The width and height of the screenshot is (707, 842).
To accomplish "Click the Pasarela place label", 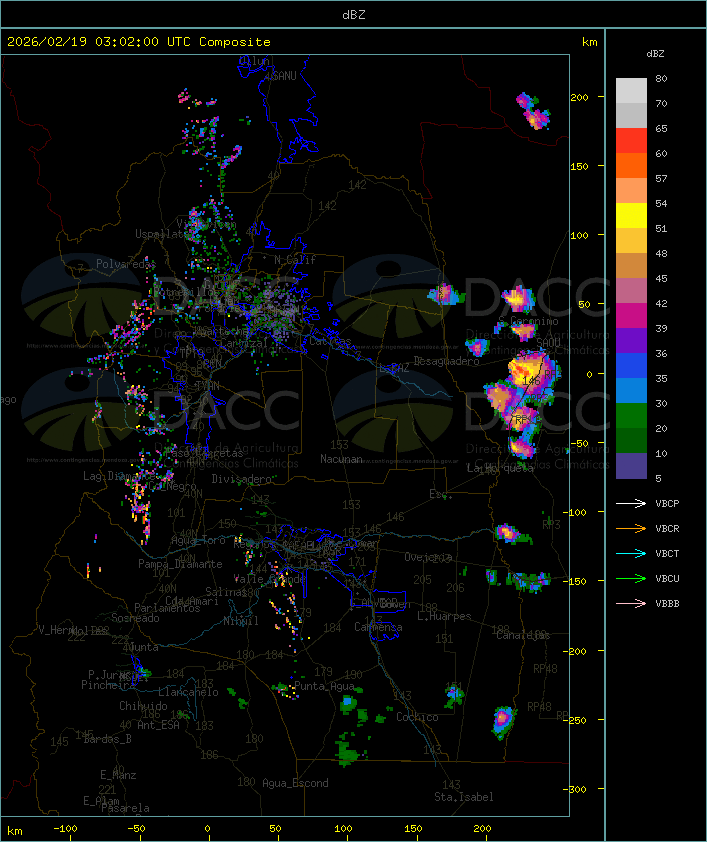I will click(x=125, y=808).
